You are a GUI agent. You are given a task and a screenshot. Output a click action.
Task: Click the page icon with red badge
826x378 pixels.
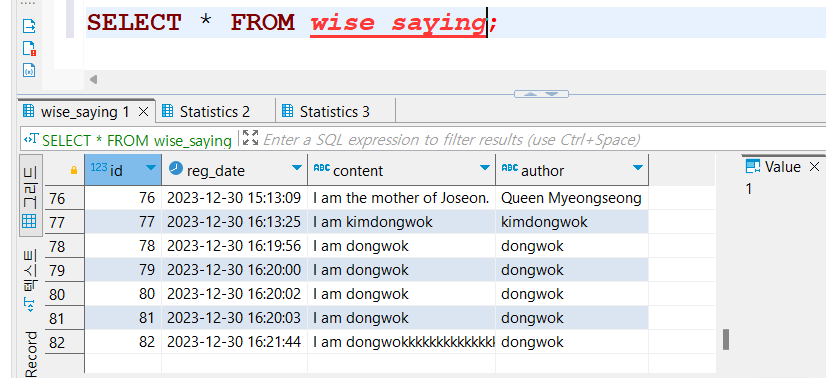pos(30,48)
